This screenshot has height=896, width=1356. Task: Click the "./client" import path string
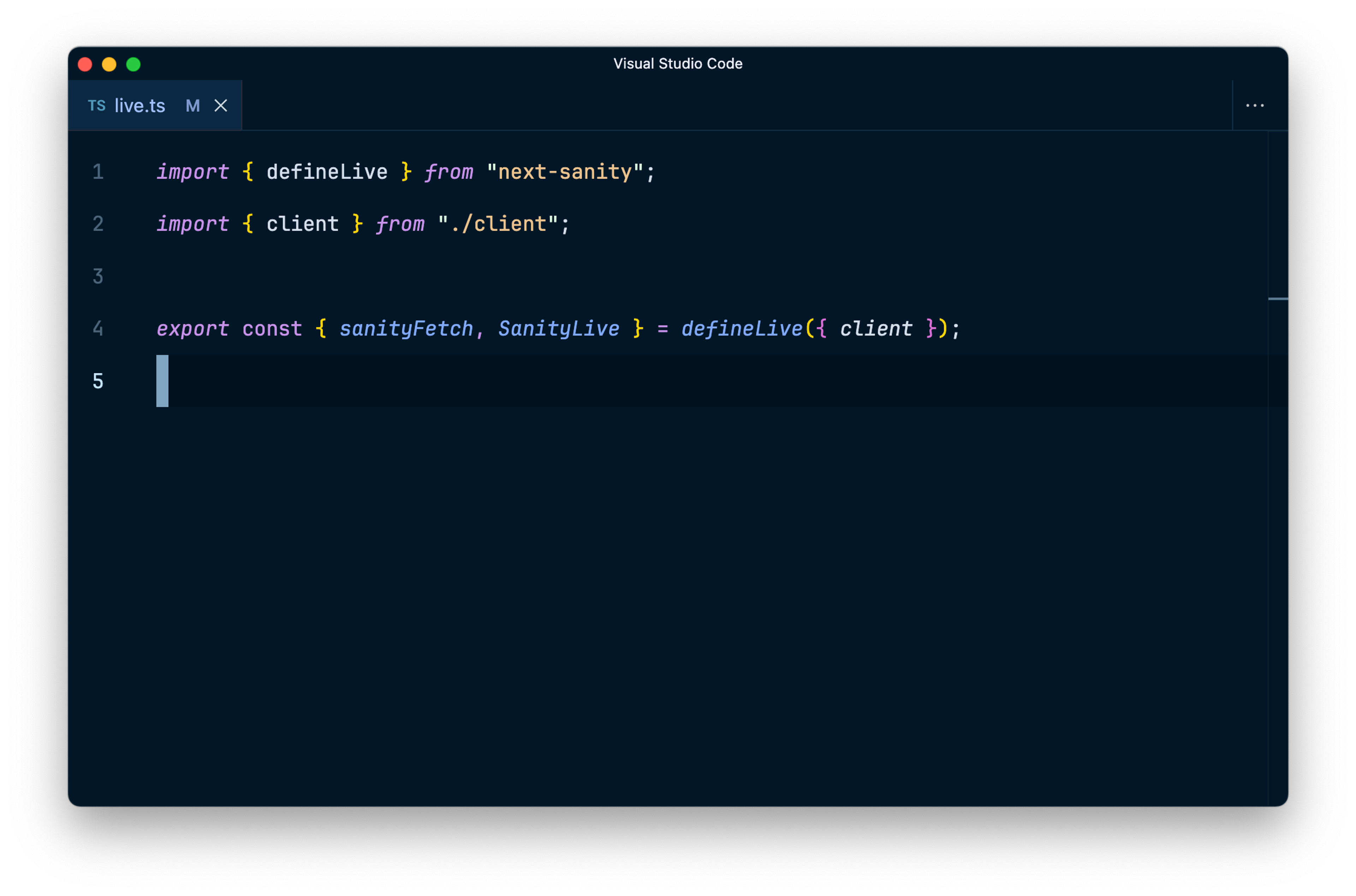(498, 224)
